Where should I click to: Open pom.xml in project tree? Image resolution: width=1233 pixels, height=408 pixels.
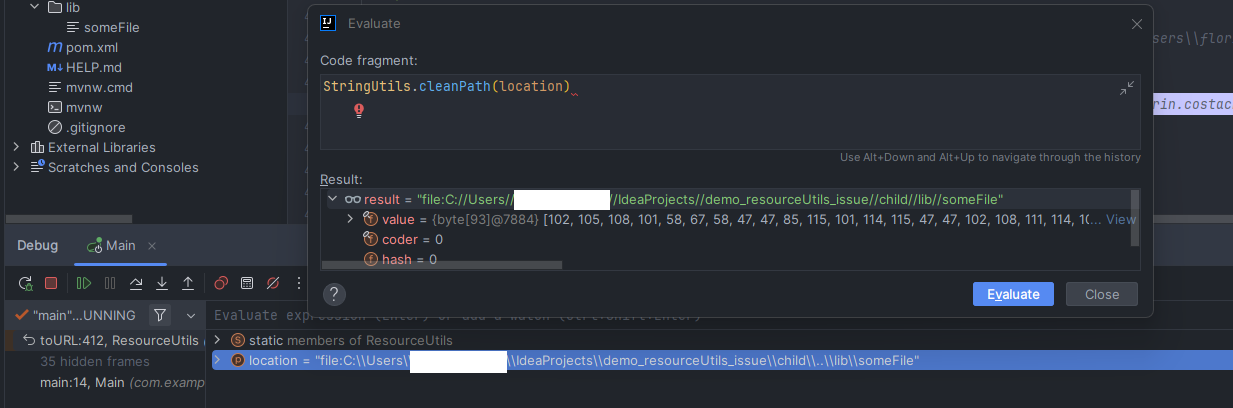[93, 47]
